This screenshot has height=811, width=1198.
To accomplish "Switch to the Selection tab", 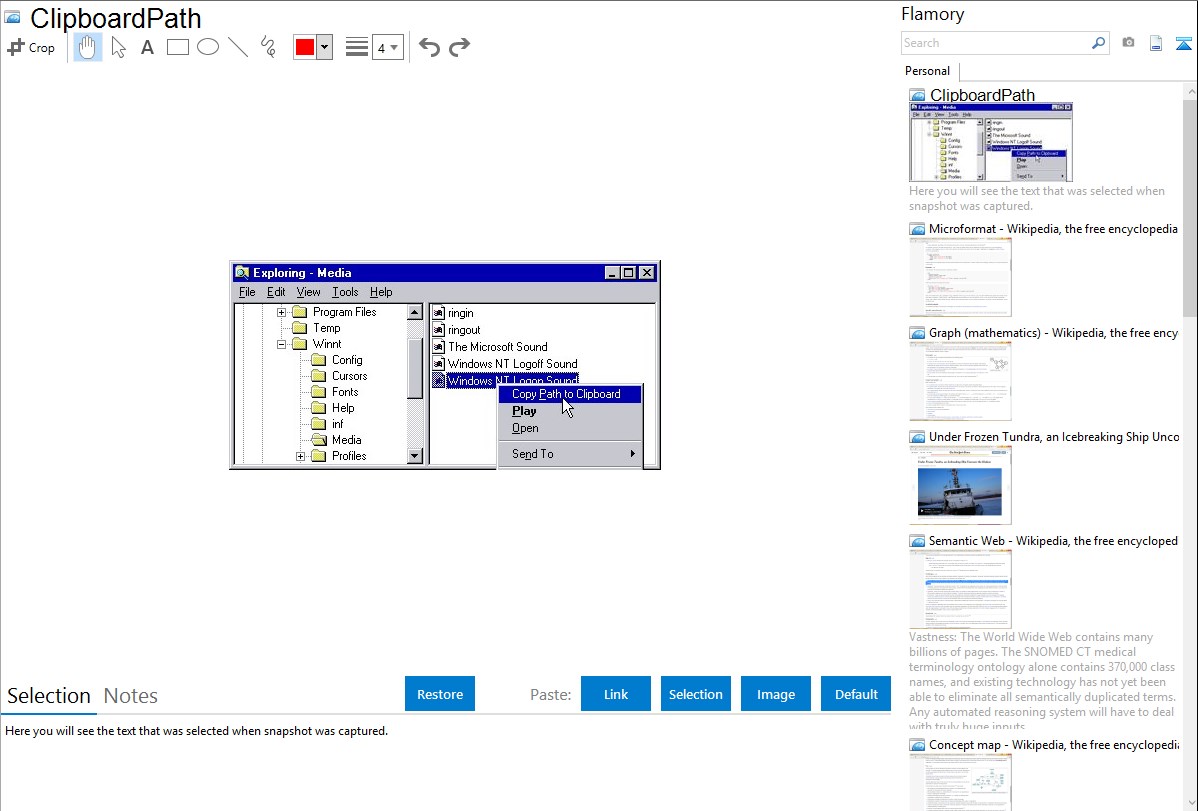I will click(49, 696).
